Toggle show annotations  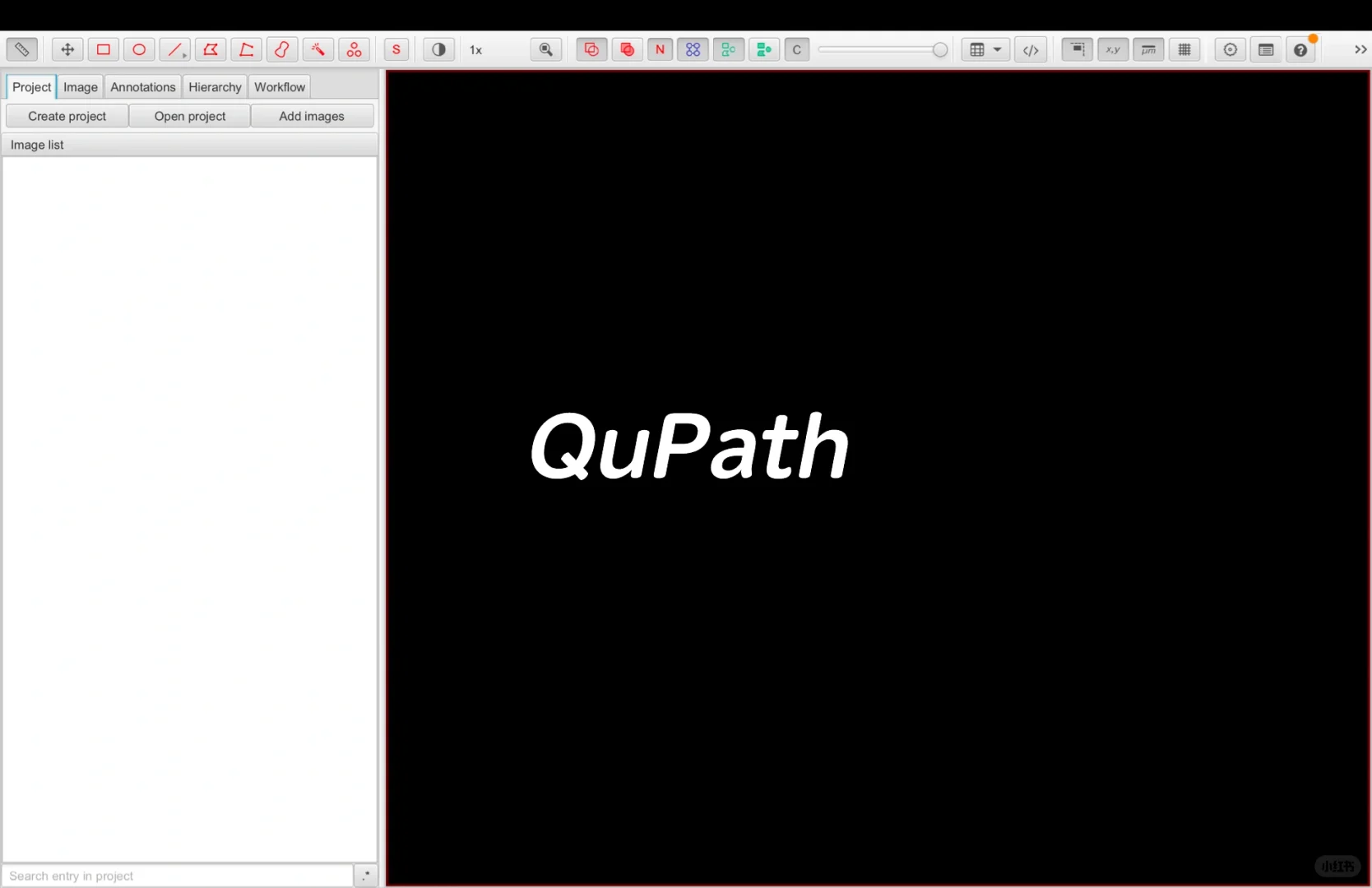point(591,50)
